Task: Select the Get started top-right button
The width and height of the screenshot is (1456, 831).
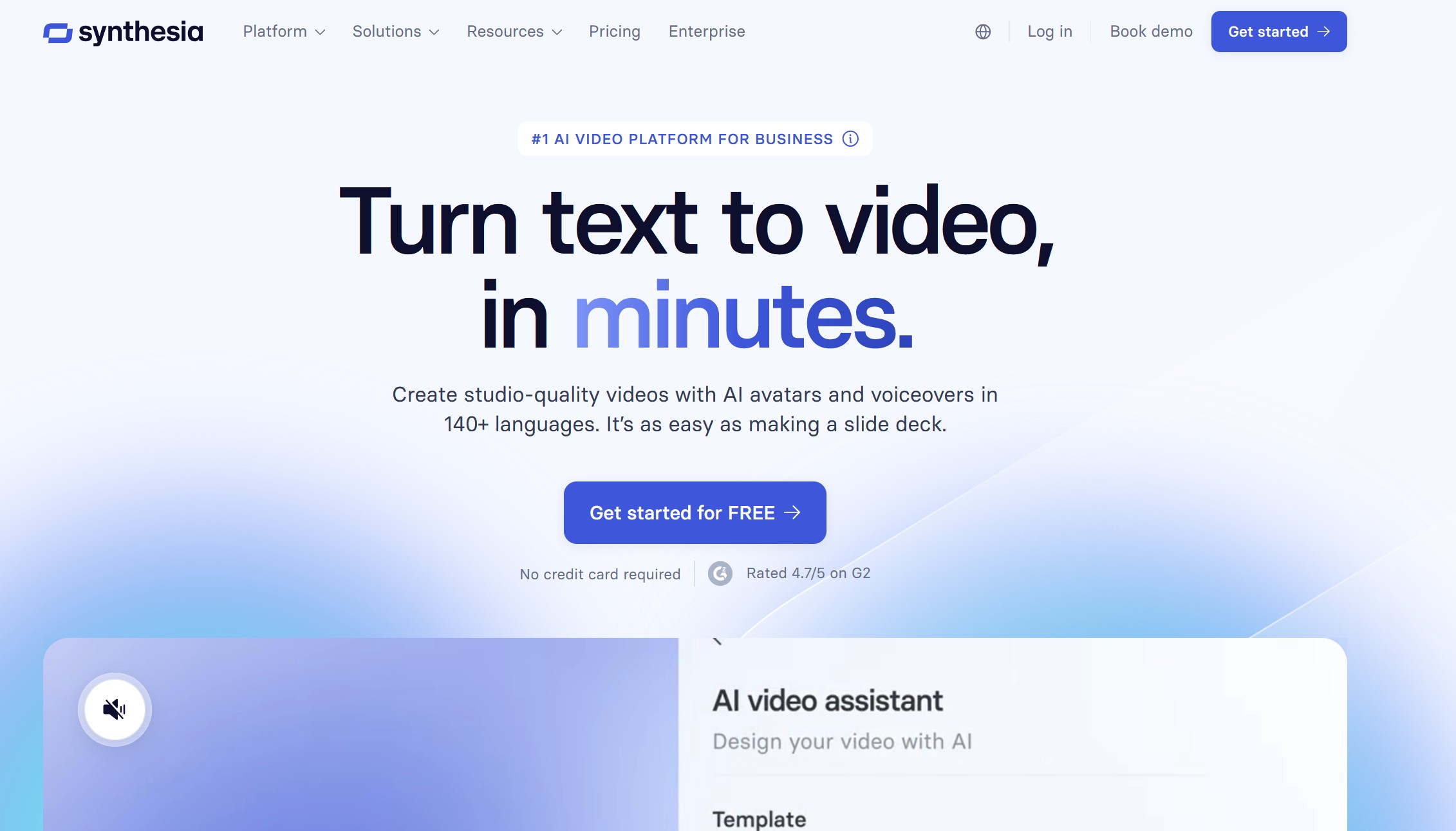Action: point(1279,31)
